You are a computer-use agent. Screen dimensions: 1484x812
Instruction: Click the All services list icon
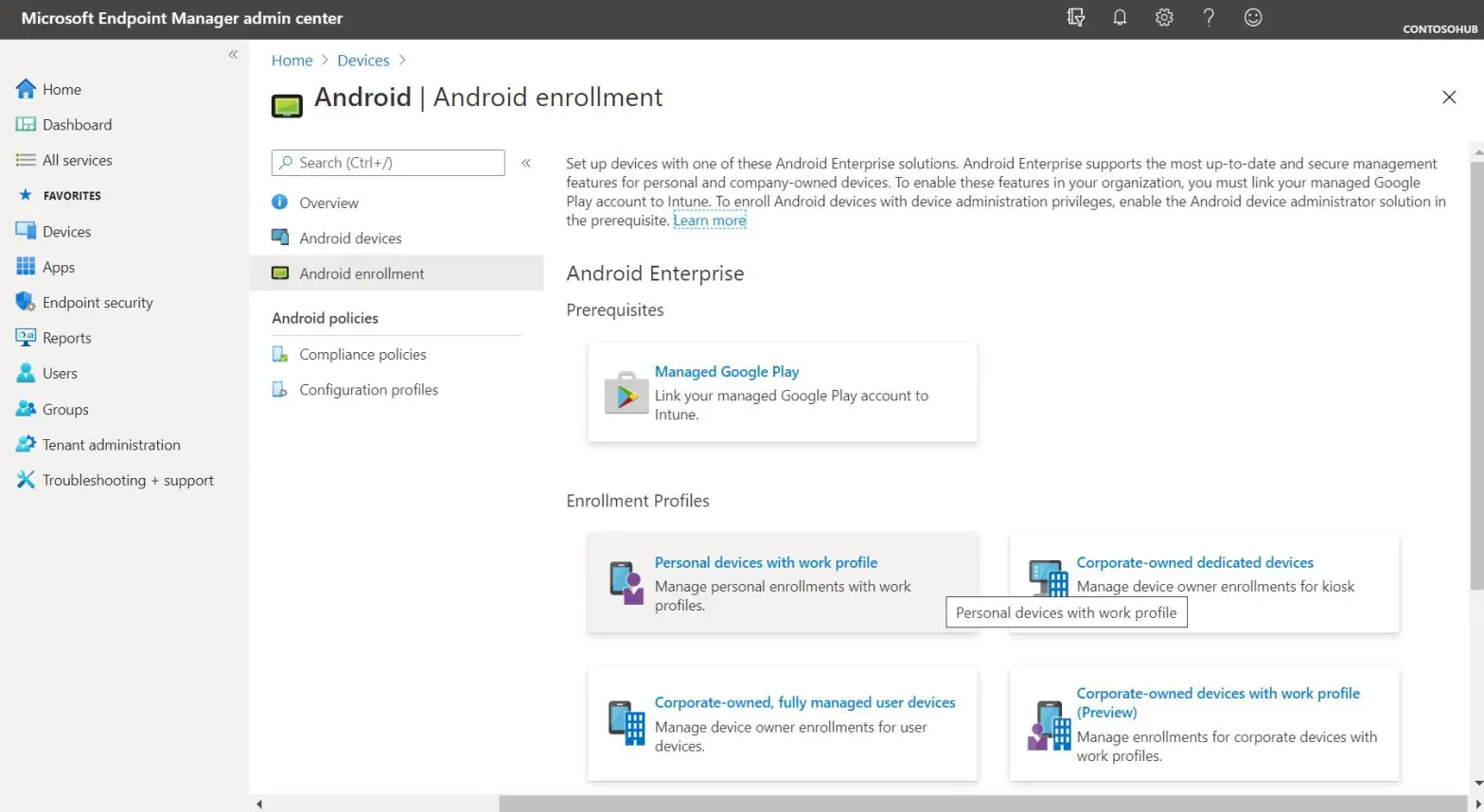(26, 160)
